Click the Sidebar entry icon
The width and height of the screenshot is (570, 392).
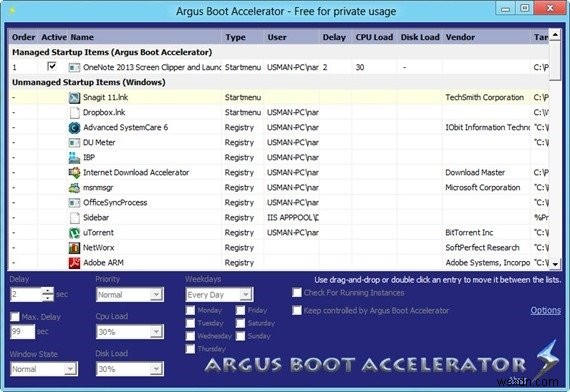point(74,218)
